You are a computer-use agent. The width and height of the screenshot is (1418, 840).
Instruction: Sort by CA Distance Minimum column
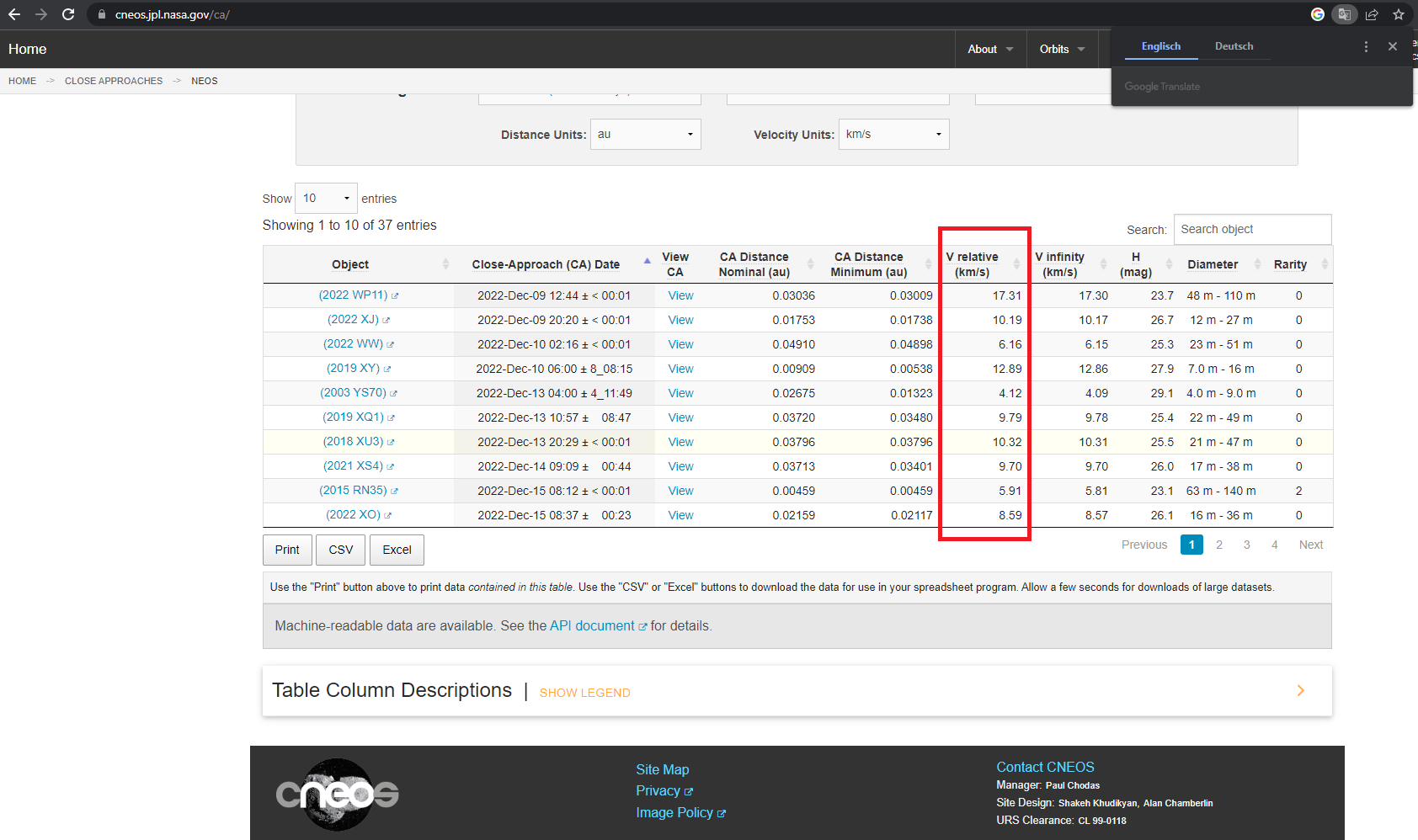click(876, 264)
